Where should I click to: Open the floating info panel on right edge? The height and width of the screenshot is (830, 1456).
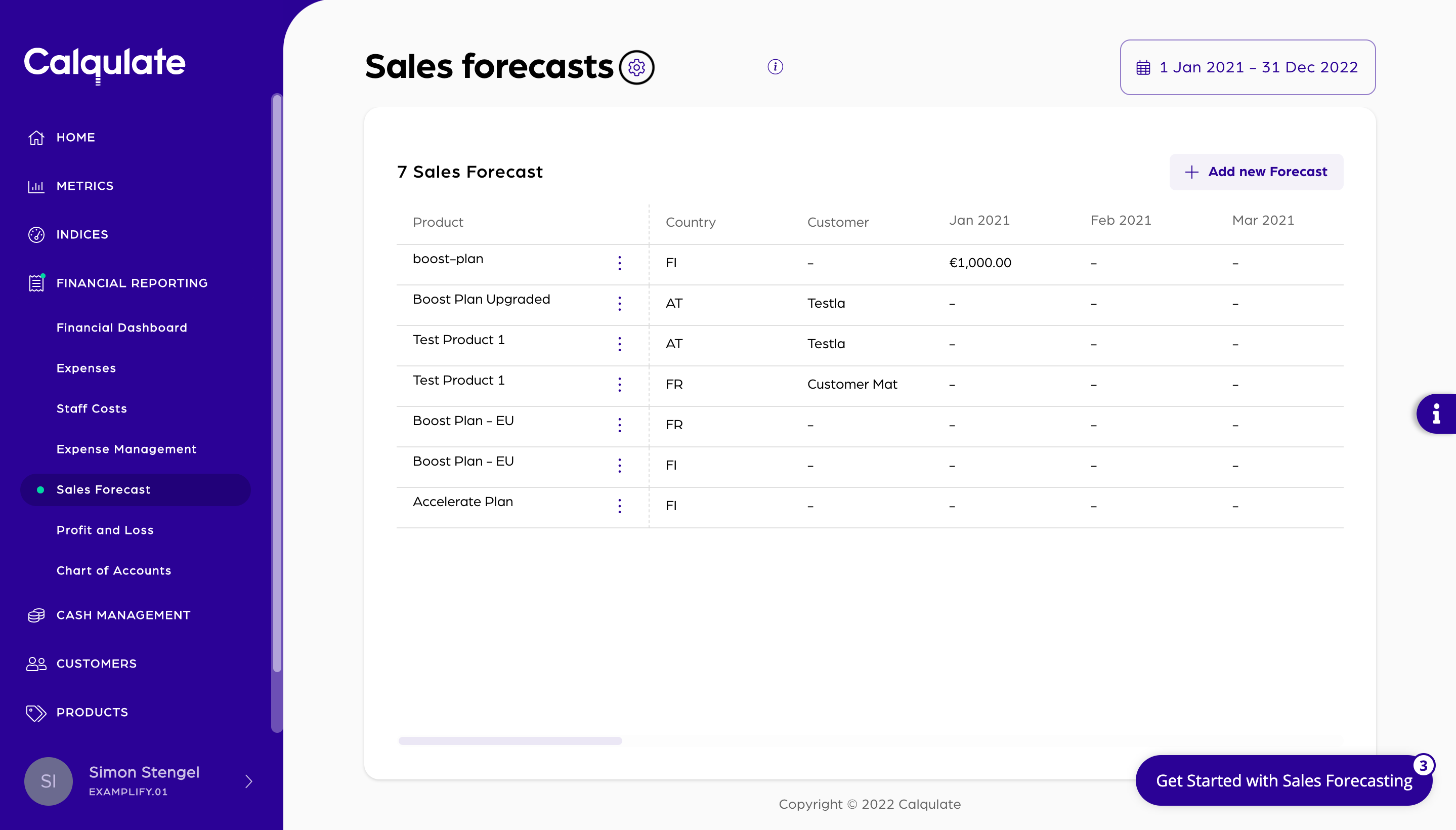click(1437, 413)
